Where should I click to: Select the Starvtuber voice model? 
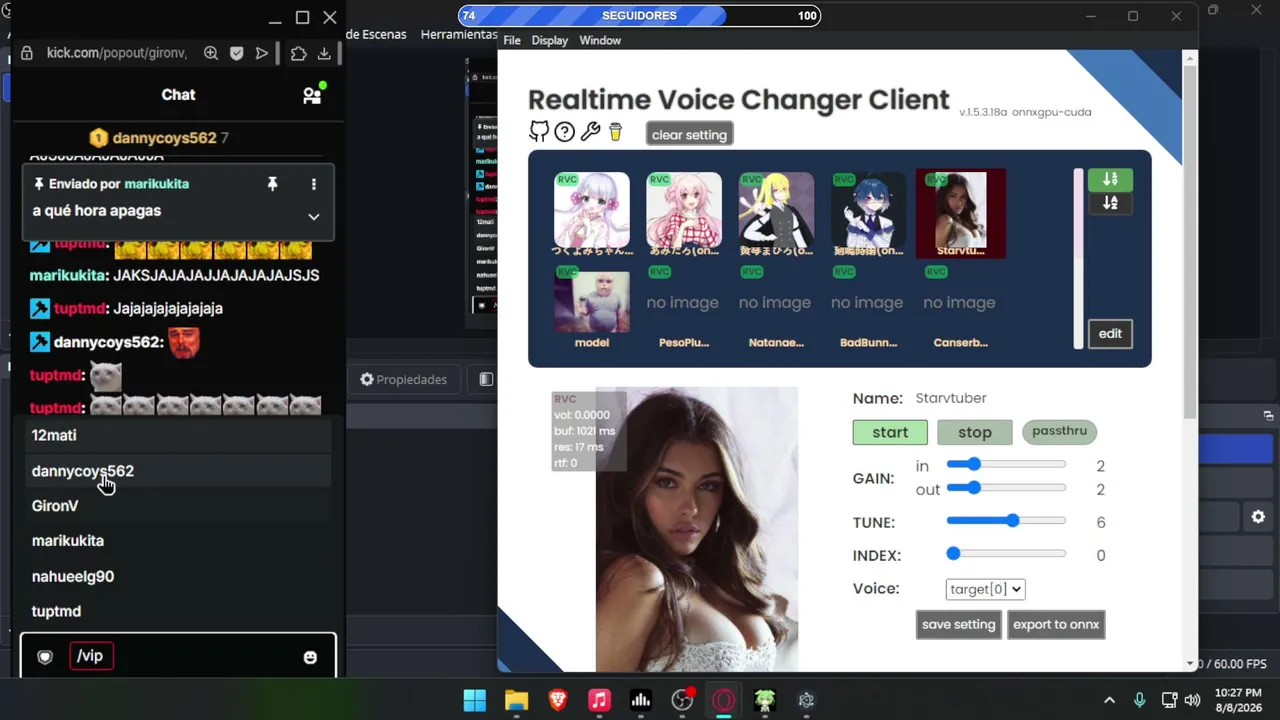961,213
